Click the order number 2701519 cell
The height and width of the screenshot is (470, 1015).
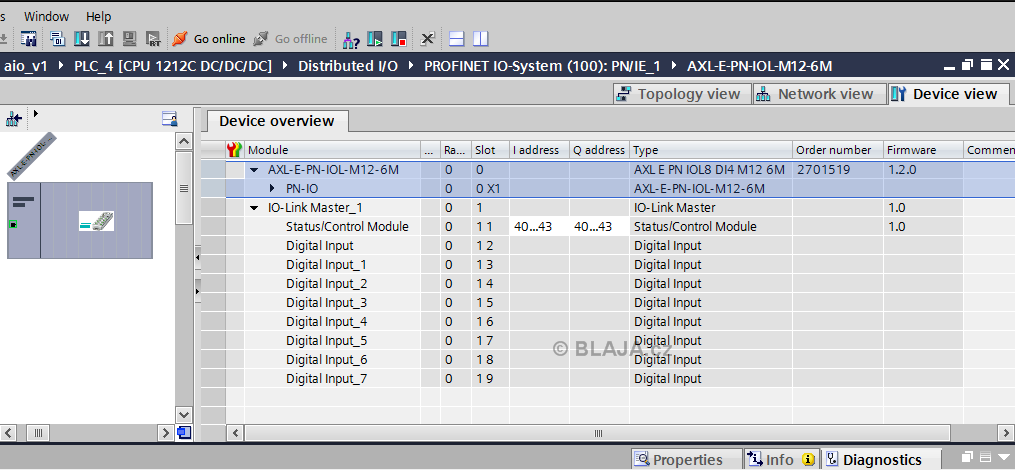[838, 170]
